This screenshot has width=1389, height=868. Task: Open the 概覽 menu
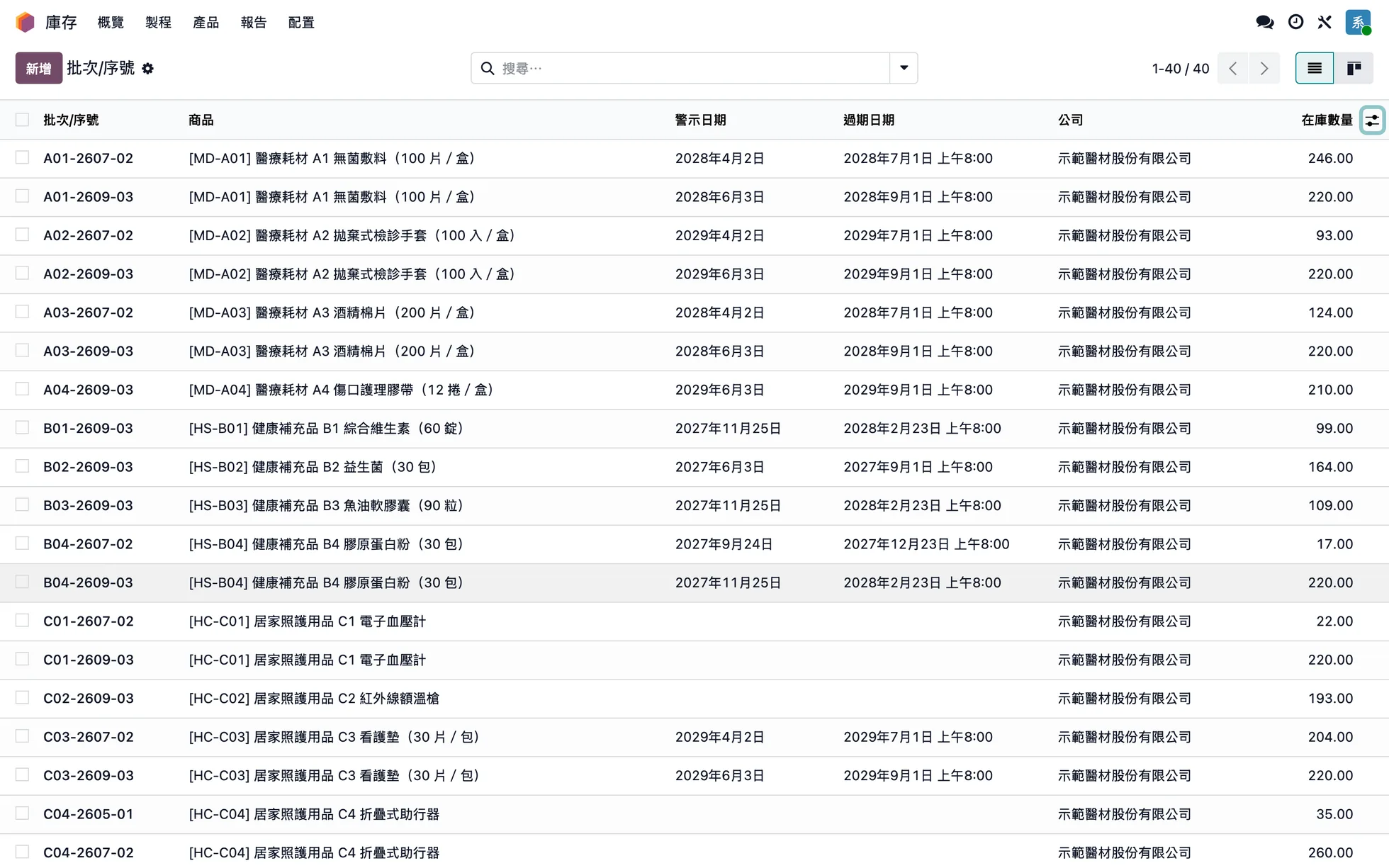[x=111, y=22]
